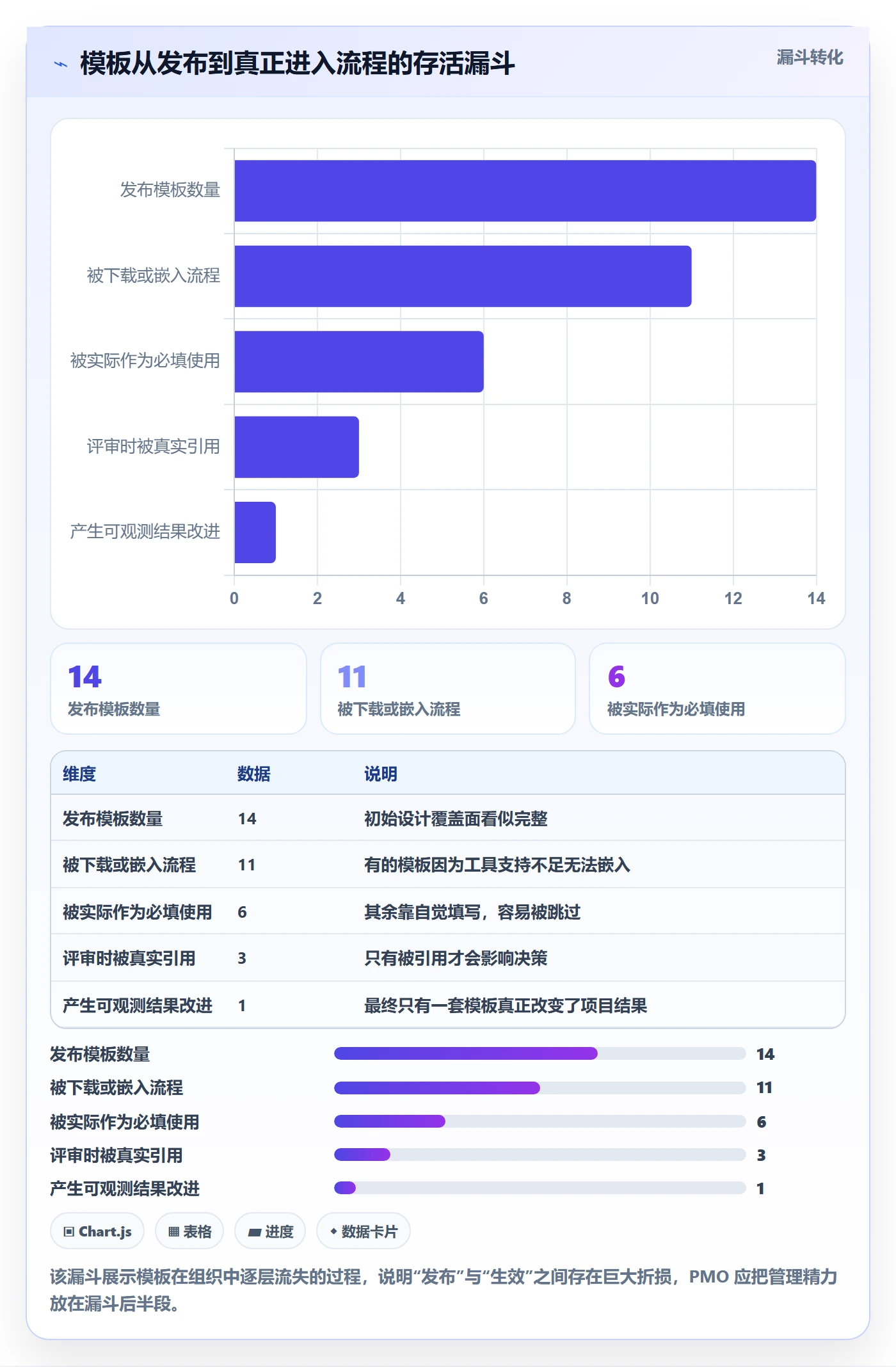
Task: Select the Chart.js chip
Action: point(97,1231)
